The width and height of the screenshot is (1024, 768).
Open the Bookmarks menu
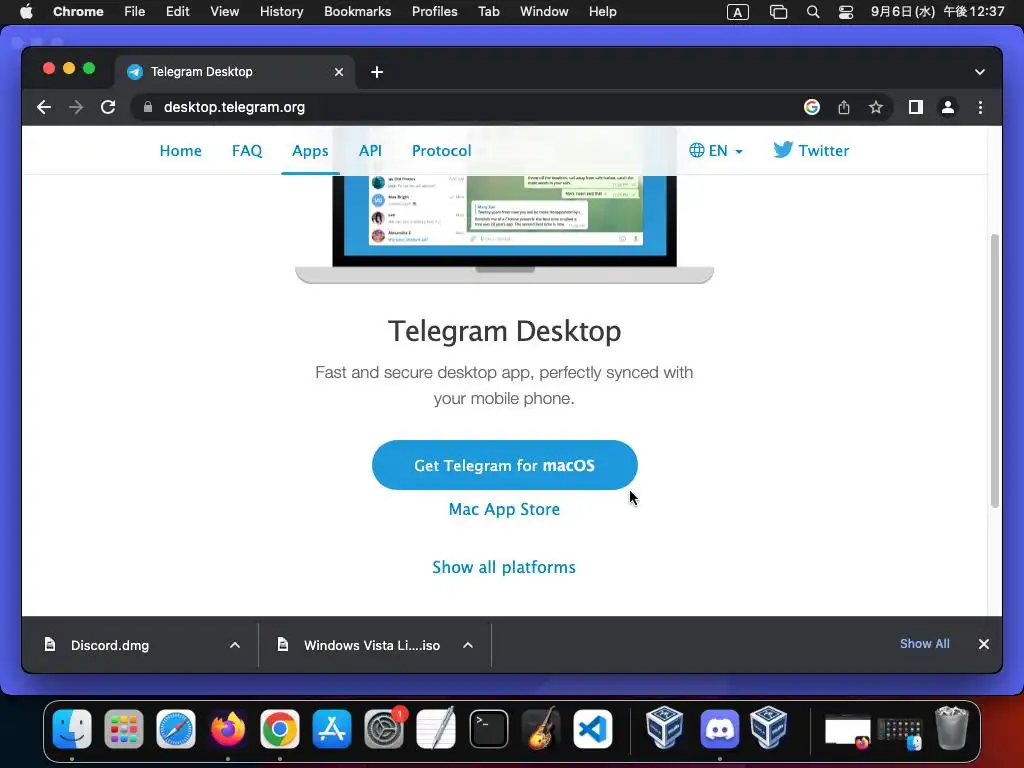point(358,12)
